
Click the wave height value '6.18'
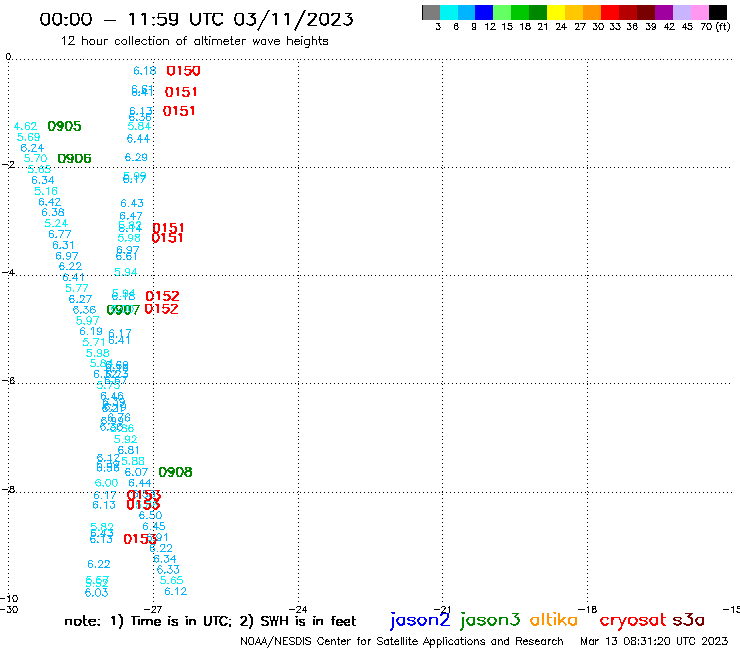[144, 71]
